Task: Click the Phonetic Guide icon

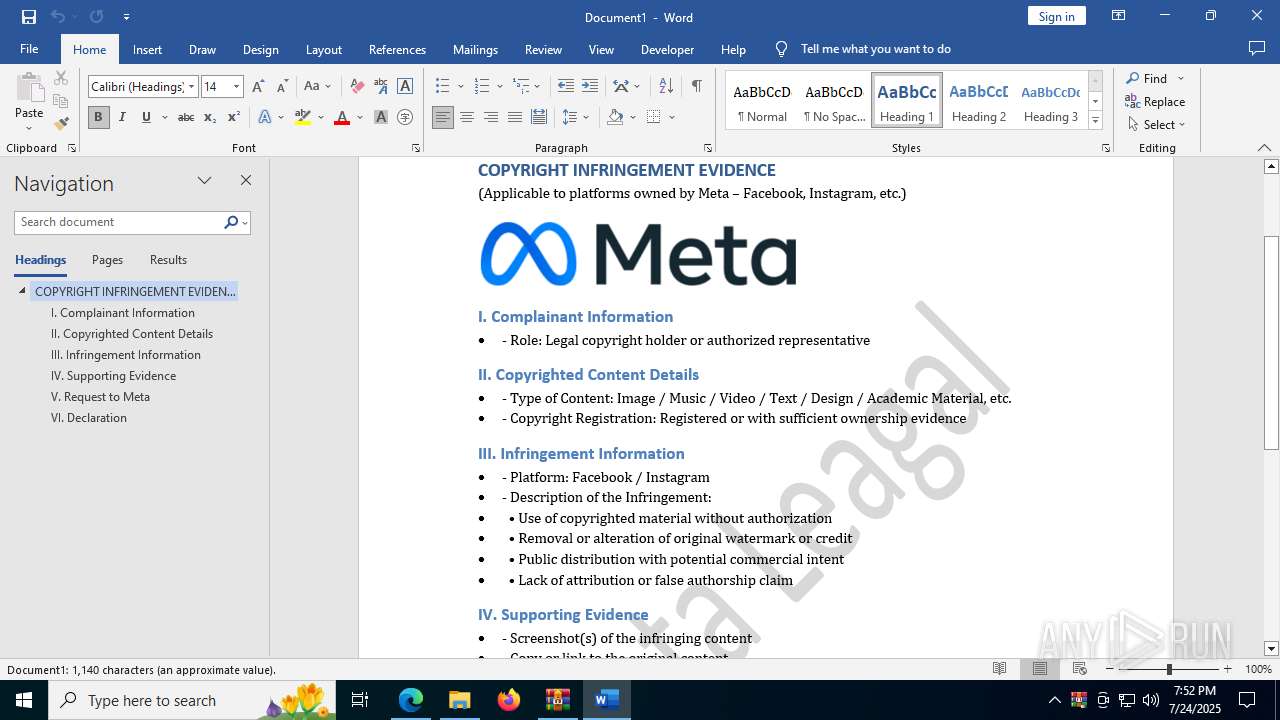Action: pos(380,87)
